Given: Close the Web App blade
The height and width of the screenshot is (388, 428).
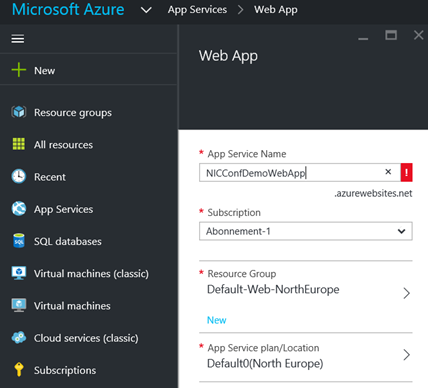Looking at the screenshot, I should [419, 35].
